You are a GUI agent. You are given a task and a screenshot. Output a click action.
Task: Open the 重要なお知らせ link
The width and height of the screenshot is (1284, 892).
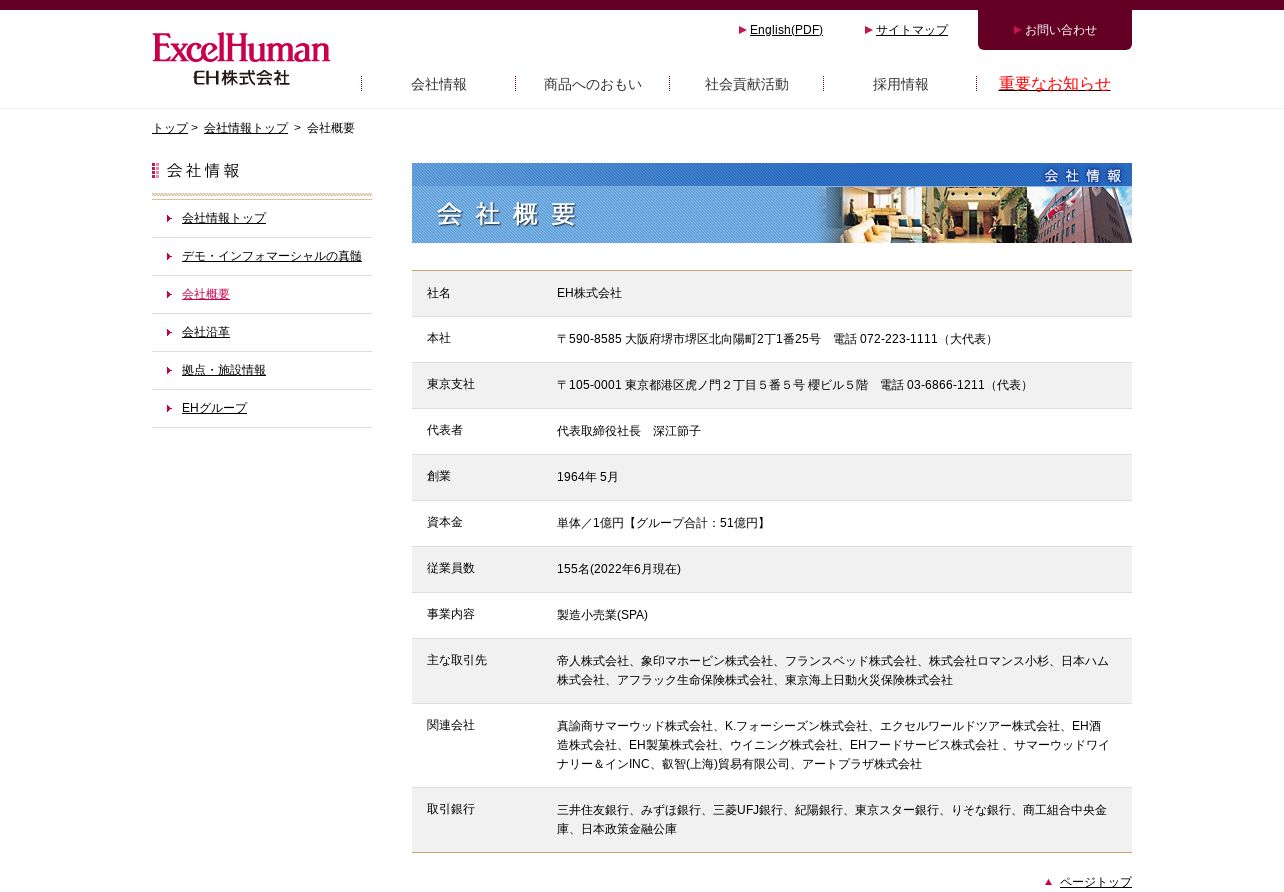click(x=1055, y=84)
